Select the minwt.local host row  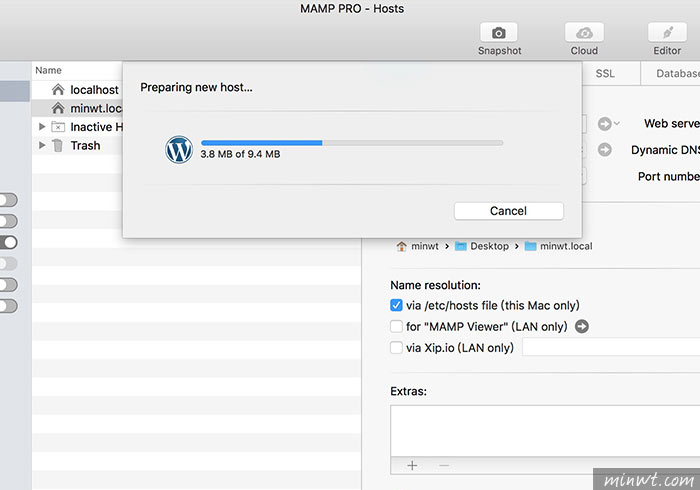click(x=77, y=108)
